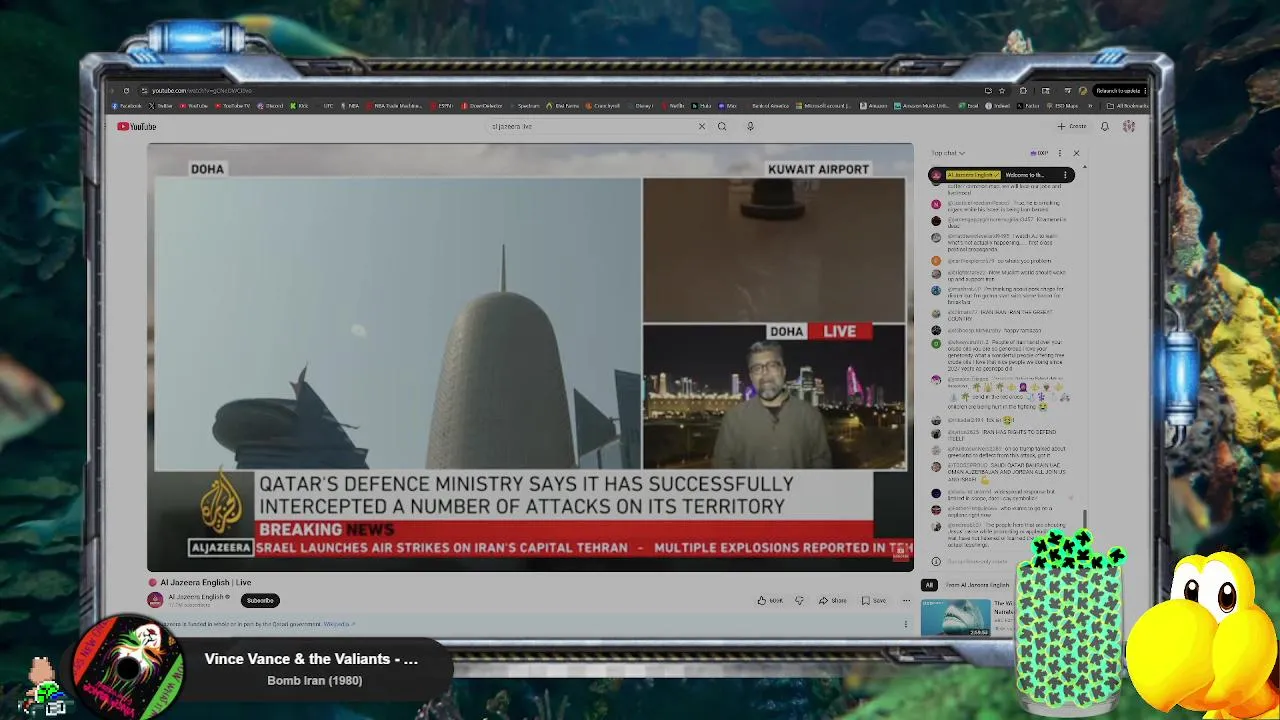Open live chat three-dot options menu
This screenshot has height=720, width=1280.
tap(1060, 153)
